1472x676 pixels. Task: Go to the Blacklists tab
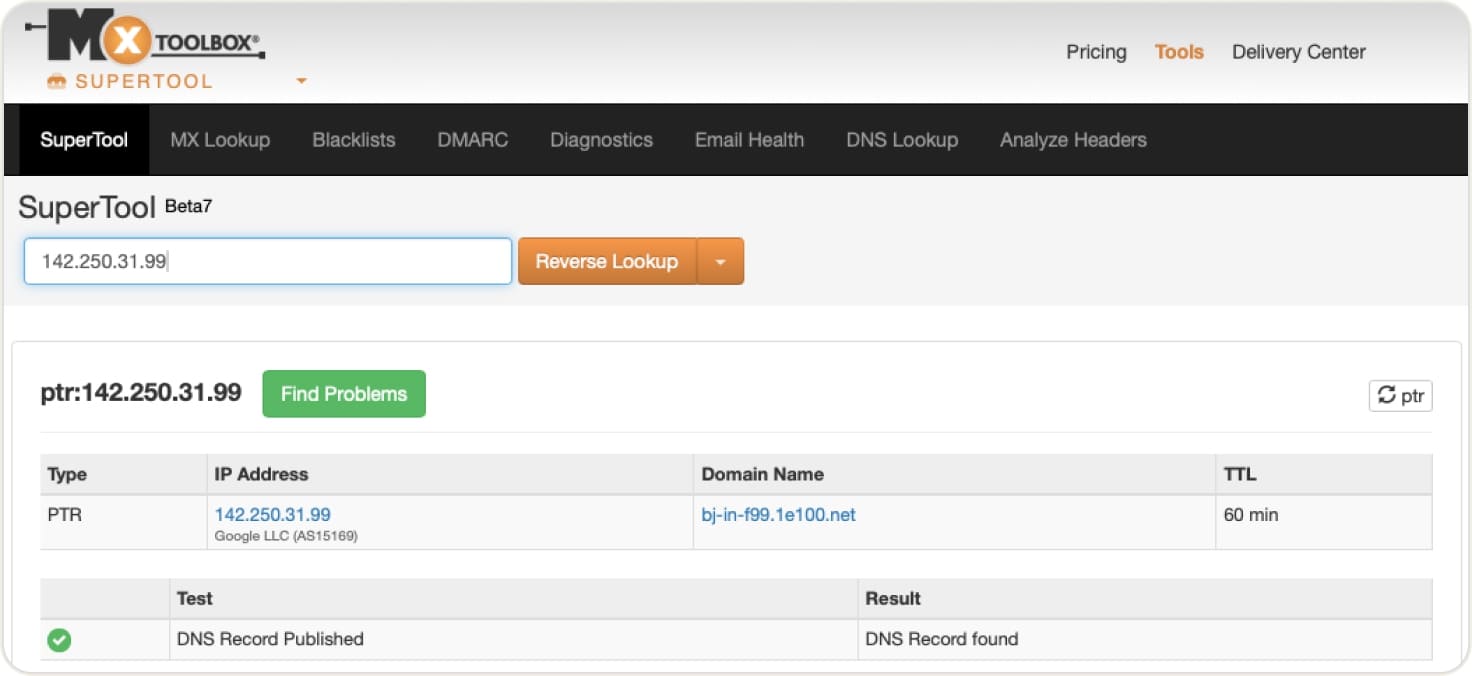coord(353,140)
